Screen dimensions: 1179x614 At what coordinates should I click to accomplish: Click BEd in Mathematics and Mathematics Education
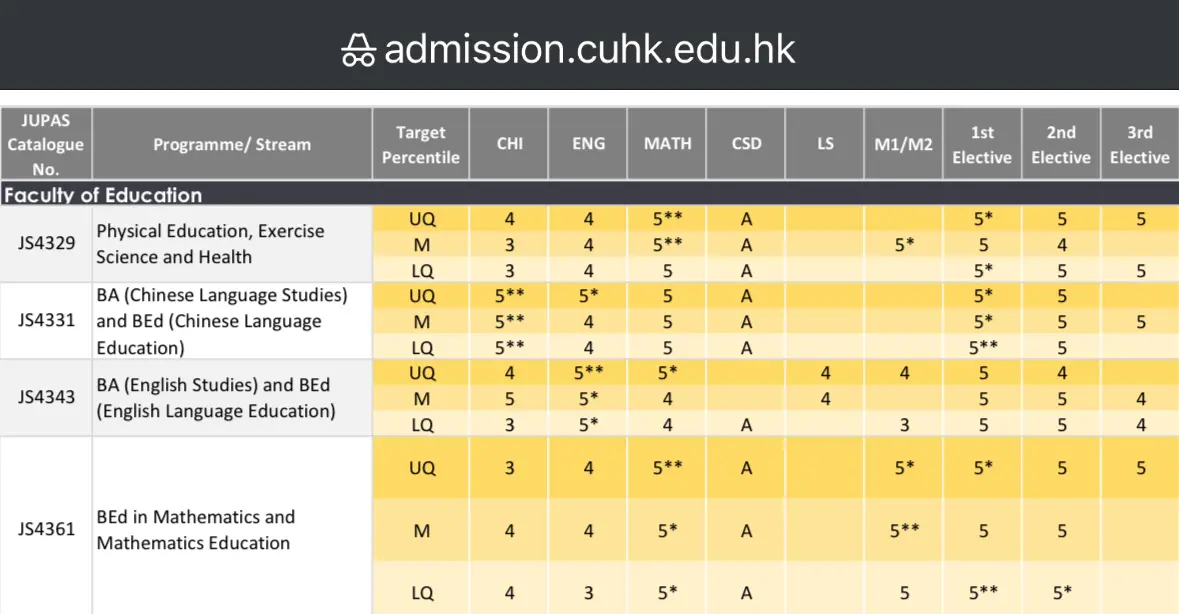(x=232, y=529)
